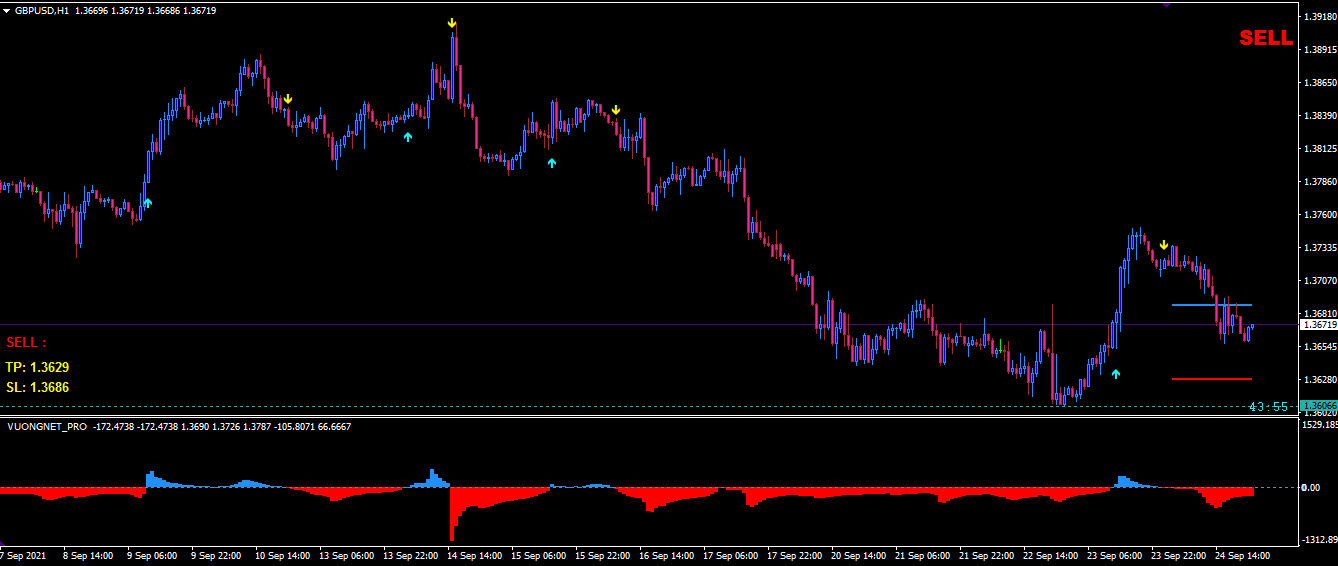The height and width of the screenshot is (566, 1338).
Task: Click the 1.38125 price axis label
Action: 1321,149
